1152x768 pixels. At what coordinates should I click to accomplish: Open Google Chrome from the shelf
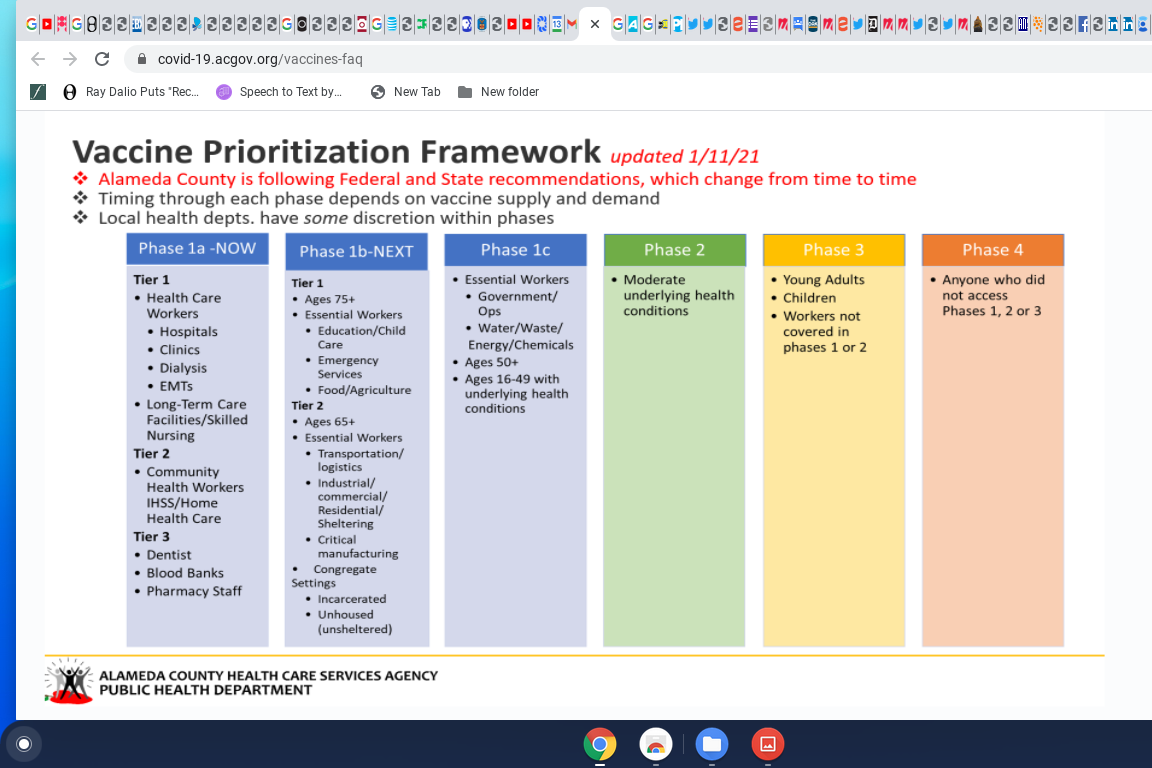click(600, 744)
